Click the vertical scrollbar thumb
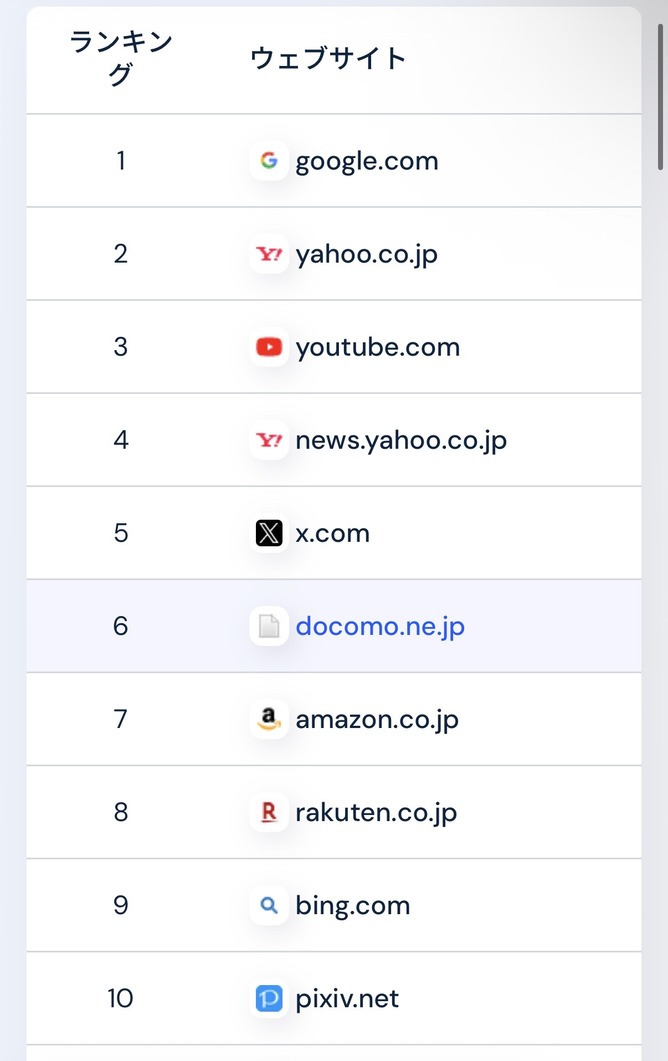This screenshot has width=668, height=1061. pos(661,97)
